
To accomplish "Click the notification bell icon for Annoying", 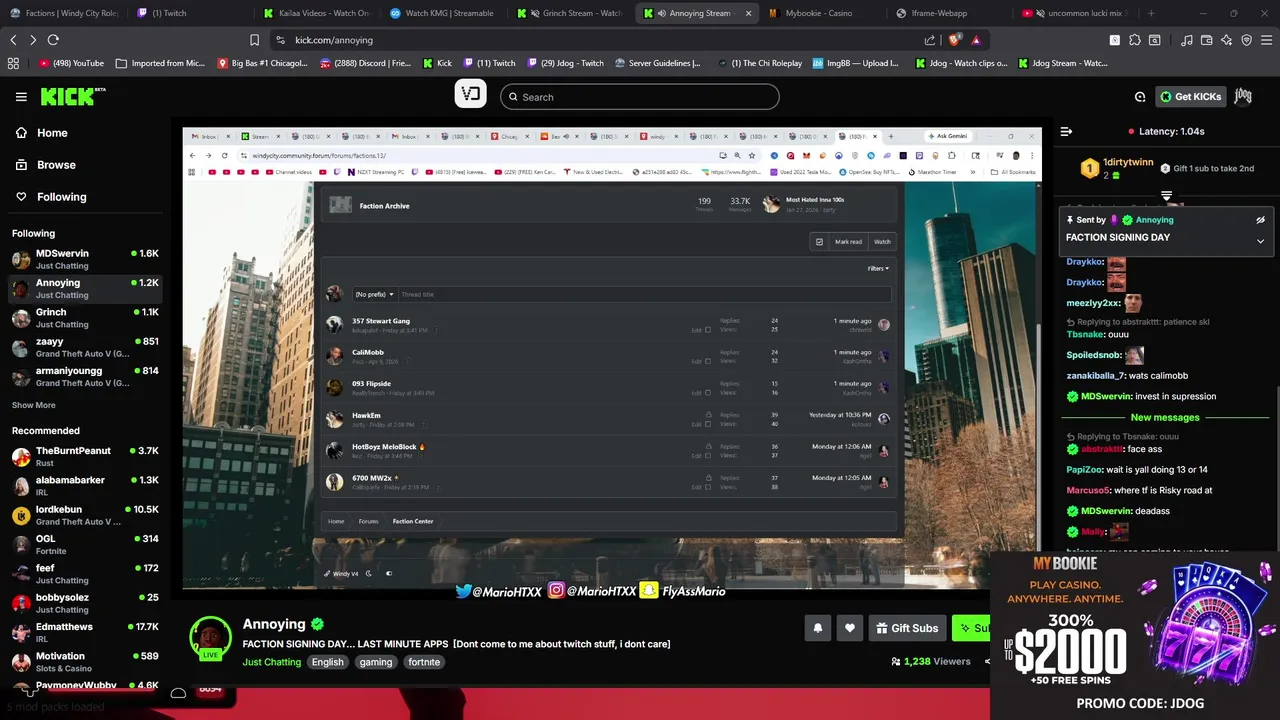I will coord(818,628).
